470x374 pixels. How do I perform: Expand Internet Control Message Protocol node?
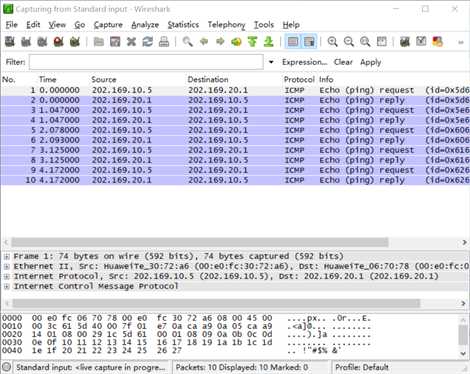tap(7, 286)
